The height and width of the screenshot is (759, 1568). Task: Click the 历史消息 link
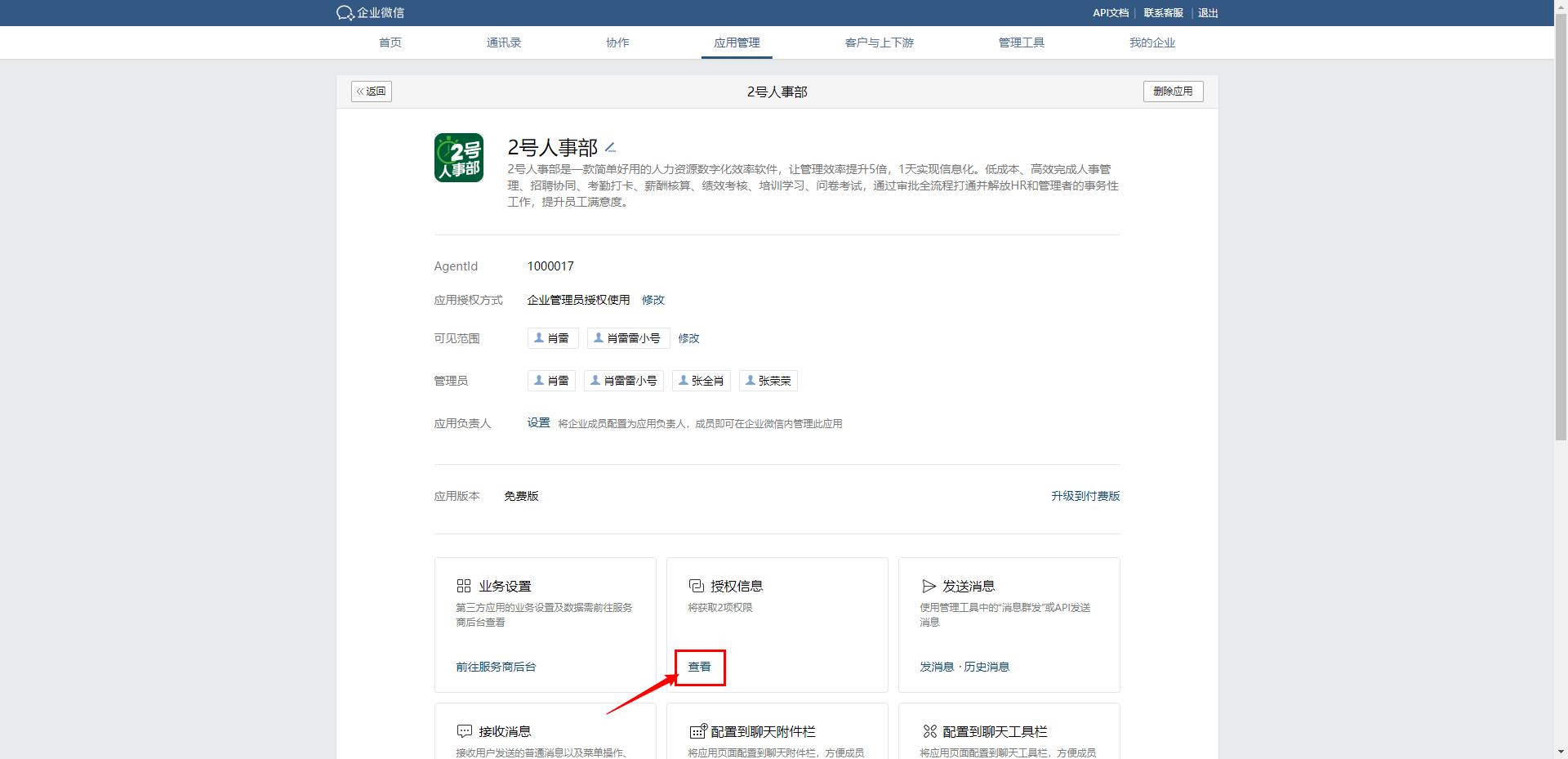click(x=987, y=667)
